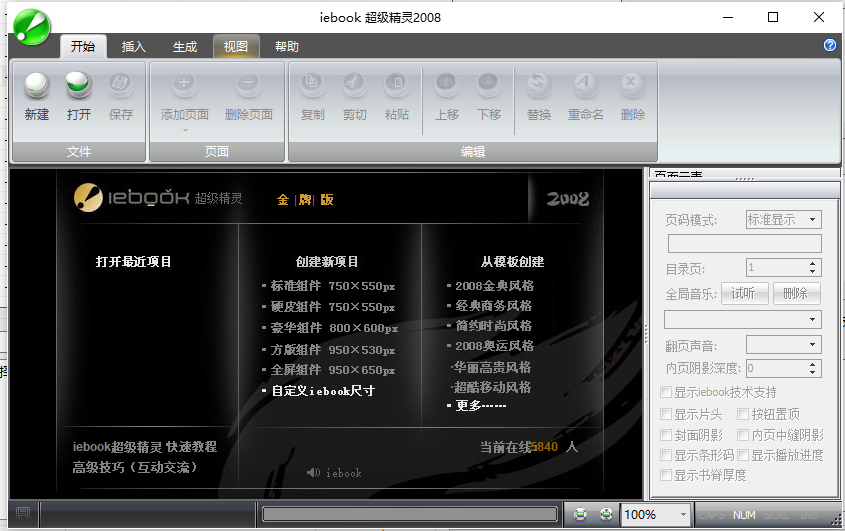Image resolution: width=845 pixels, height=531 pixels.
Task: Select 自定义iebook尺寸 link
Action: pyautogui.click(x=323, y=391)
